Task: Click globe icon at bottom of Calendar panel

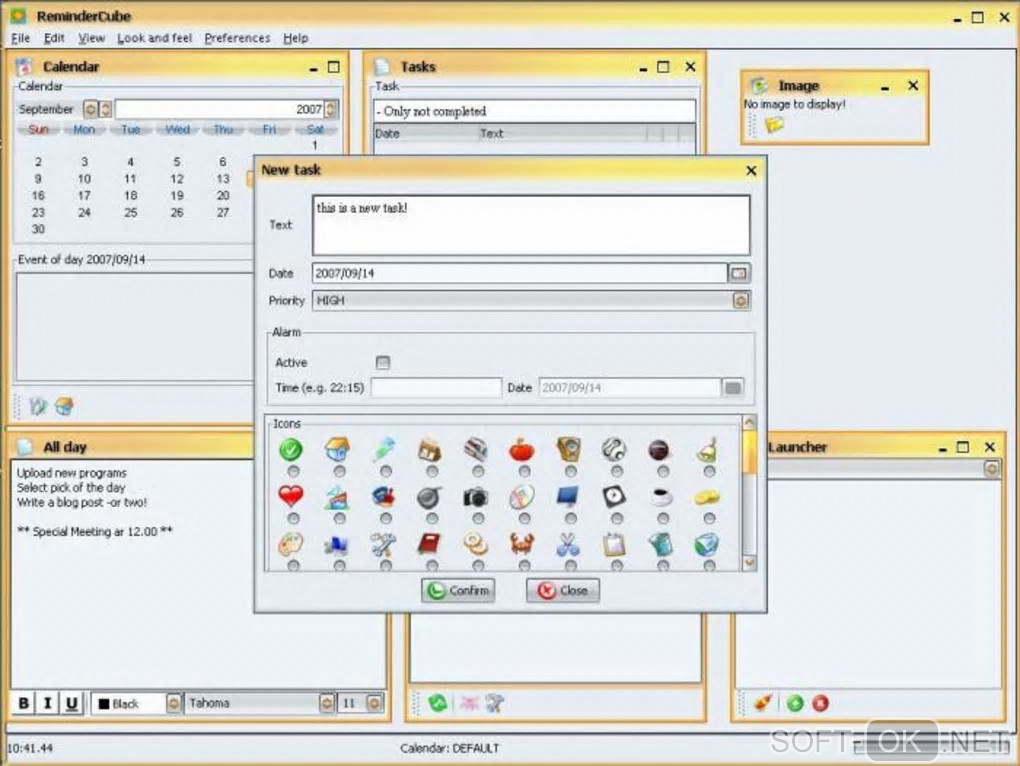Action: click(64, 406)
